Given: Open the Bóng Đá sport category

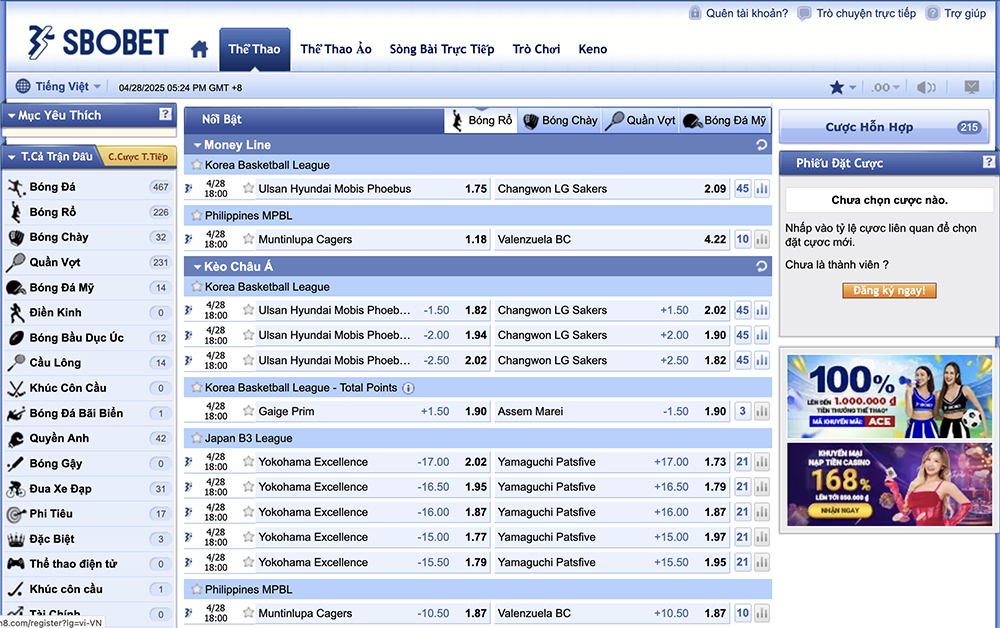Looking at the screenshot, I should tap(89, 187).
